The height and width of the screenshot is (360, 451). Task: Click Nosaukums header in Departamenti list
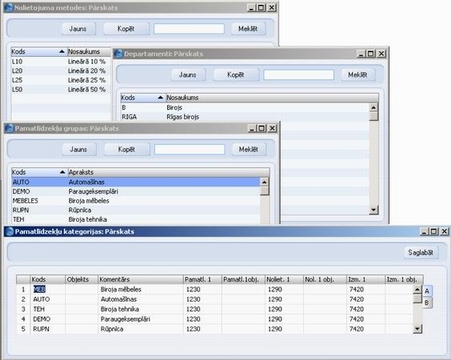point(272,98)
